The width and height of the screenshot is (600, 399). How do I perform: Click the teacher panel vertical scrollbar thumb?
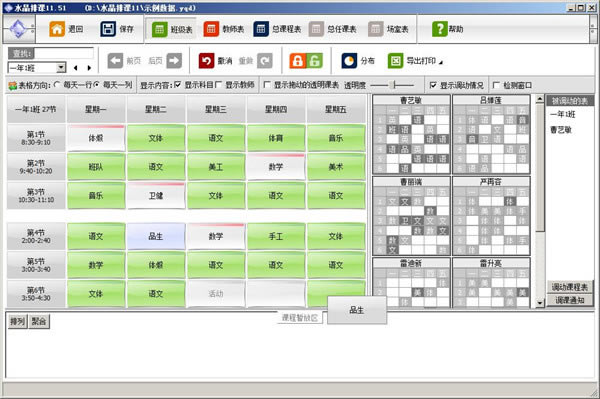coord(540,168)
